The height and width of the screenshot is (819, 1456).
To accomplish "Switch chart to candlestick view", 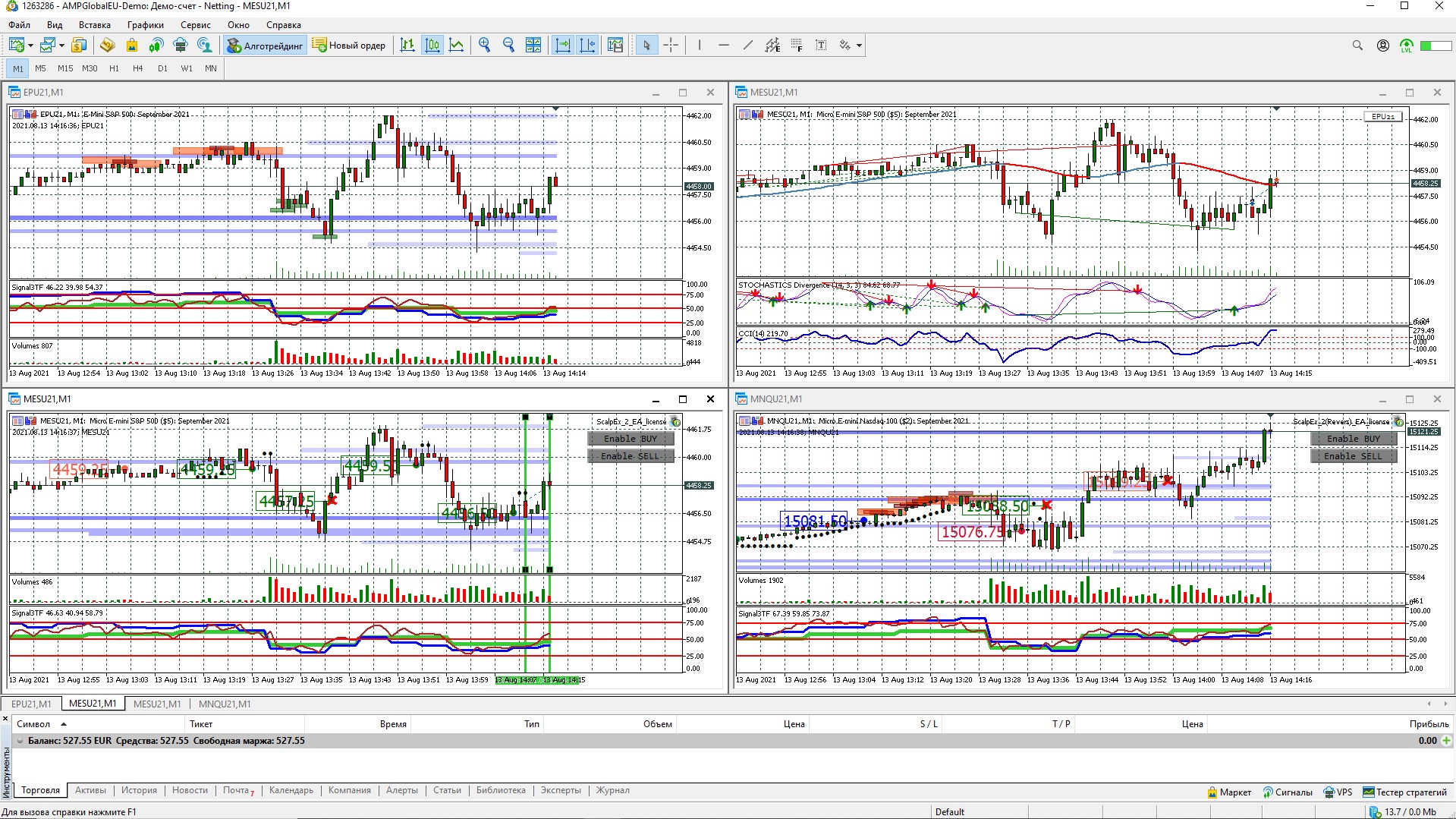I will click(x=432, y=46).
